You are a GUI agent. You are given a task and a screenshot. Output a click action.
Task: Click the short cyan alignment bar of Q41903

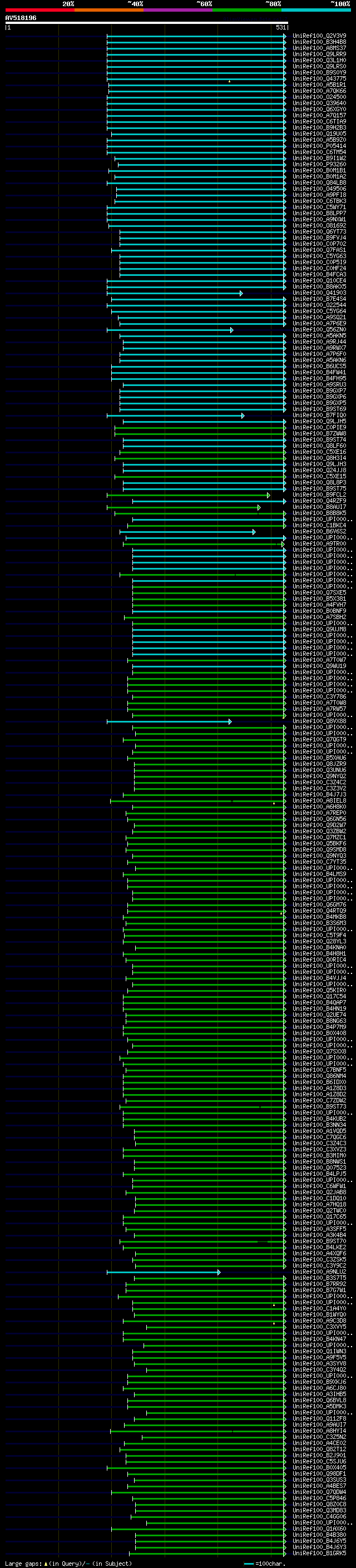point(175,293)
